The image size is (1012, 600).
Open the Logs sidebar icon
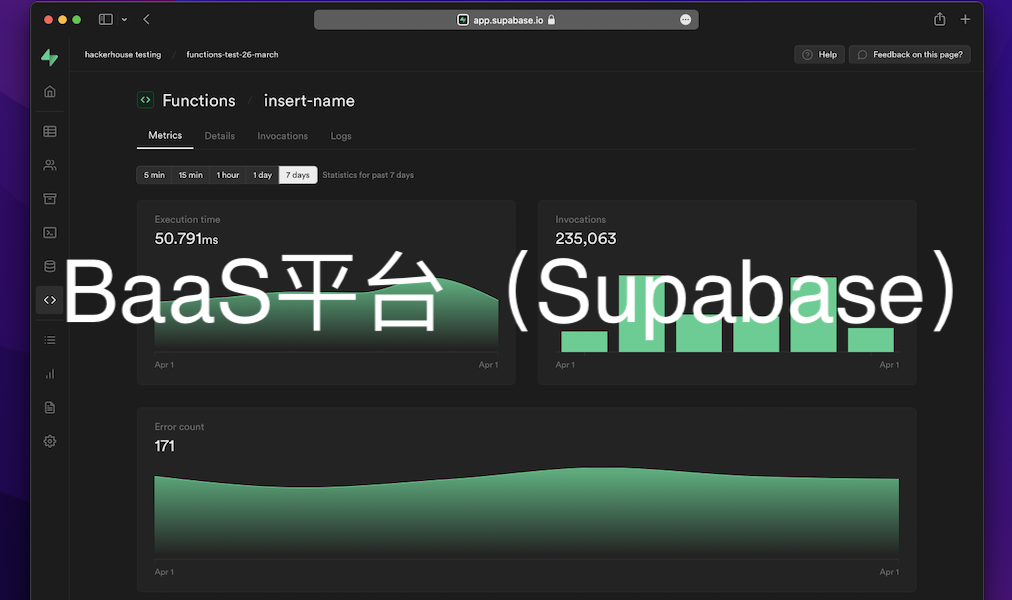49,339
